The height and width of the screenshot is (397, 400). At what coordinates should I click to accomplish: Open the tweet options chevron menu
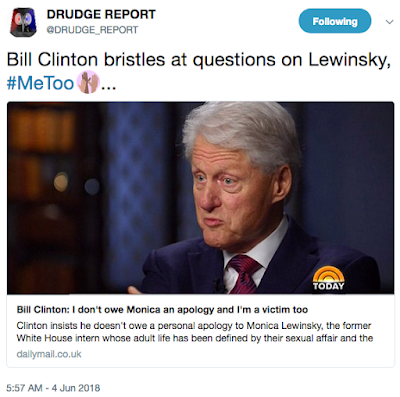(389, 22)
